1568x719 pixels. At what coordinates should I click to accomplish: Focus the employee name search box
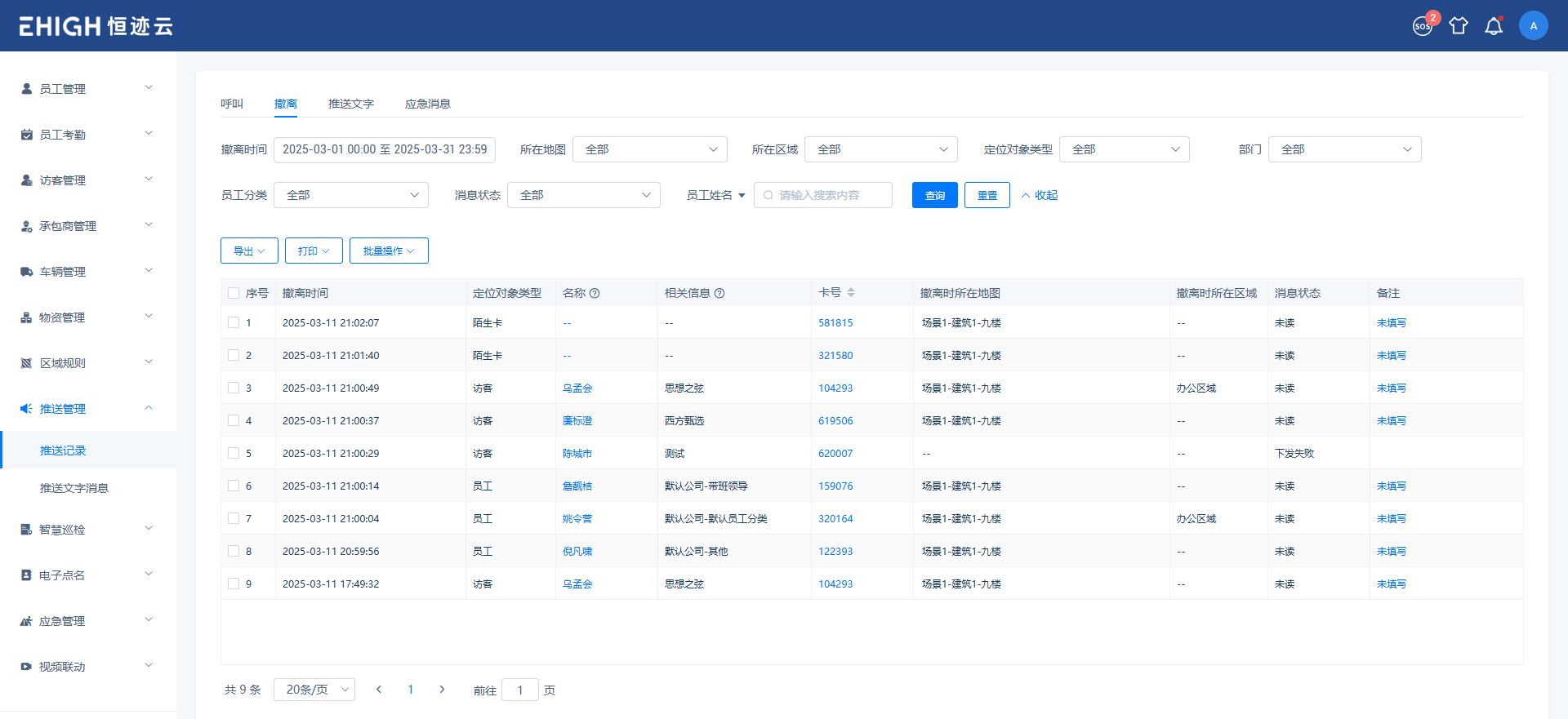[825, 195]
